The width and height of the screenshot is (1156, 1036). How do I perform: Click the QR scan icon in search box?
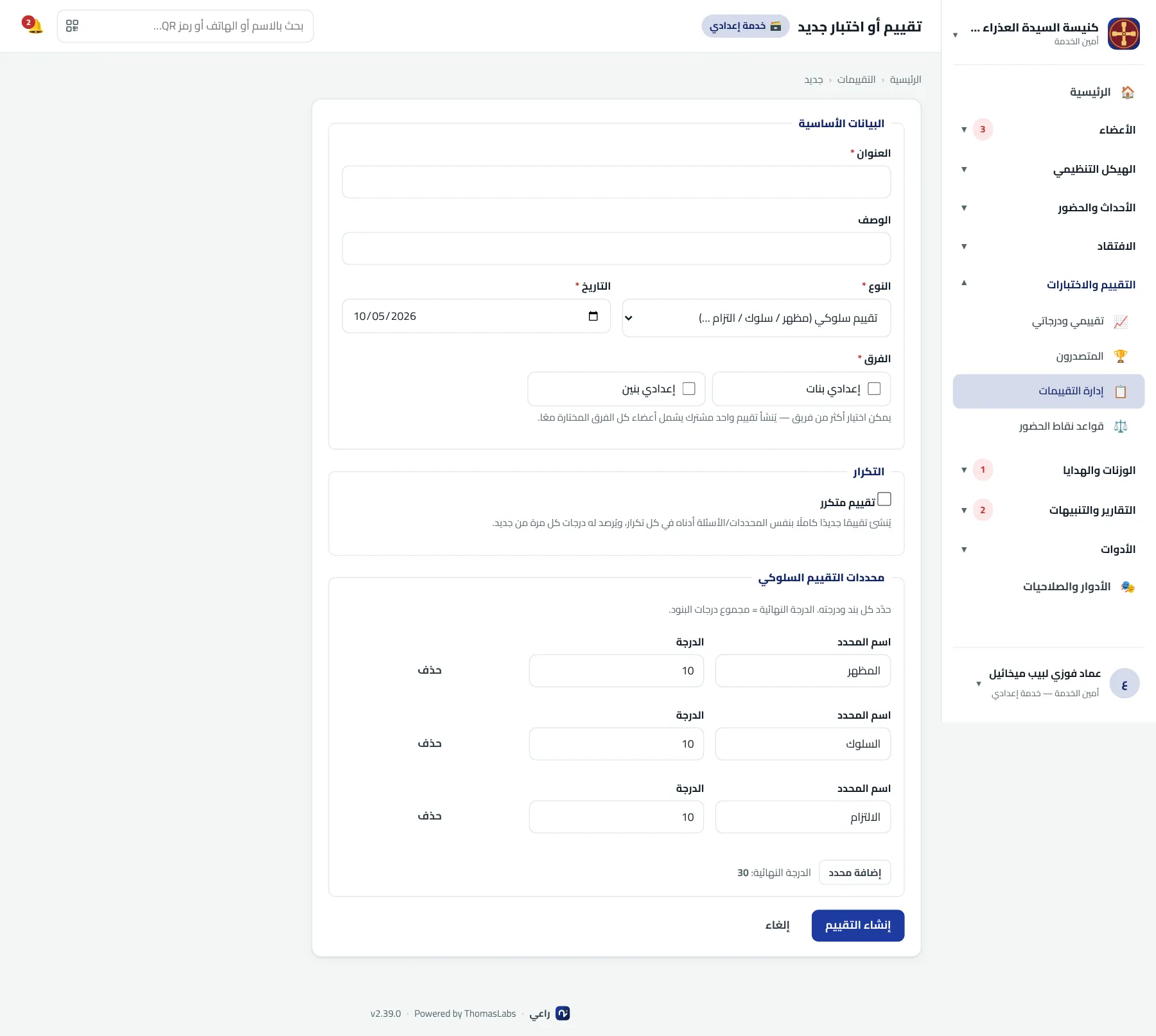click(x=73, y=26)
